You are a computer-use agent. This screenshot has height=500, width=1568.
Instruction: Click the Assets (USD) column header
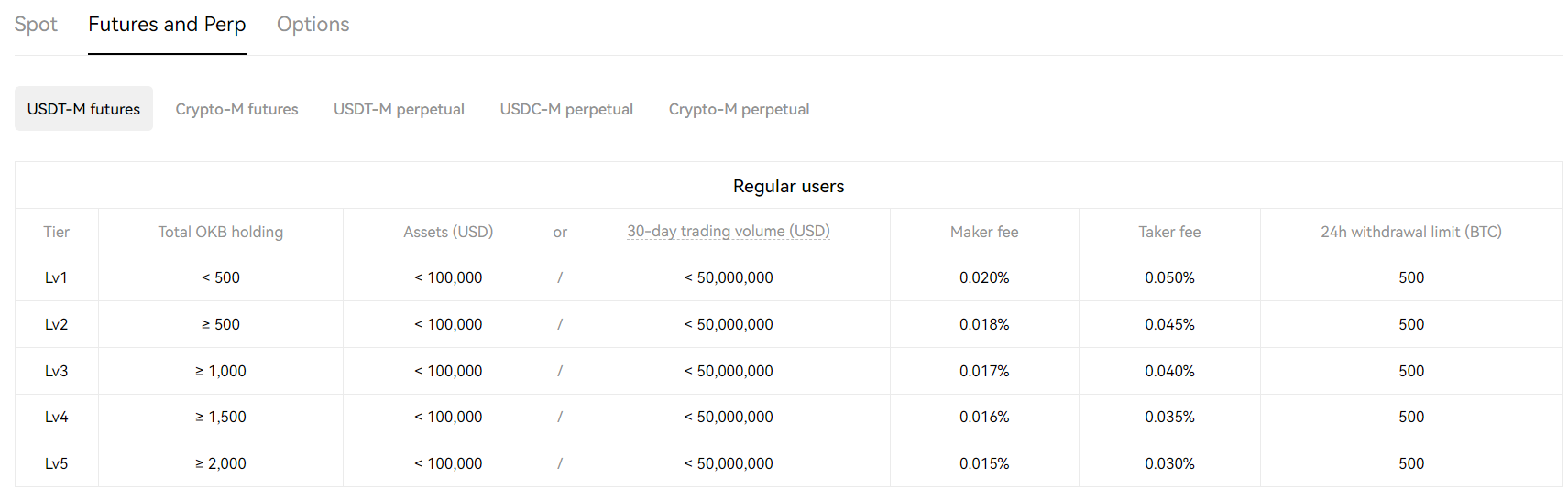[448, 232]
